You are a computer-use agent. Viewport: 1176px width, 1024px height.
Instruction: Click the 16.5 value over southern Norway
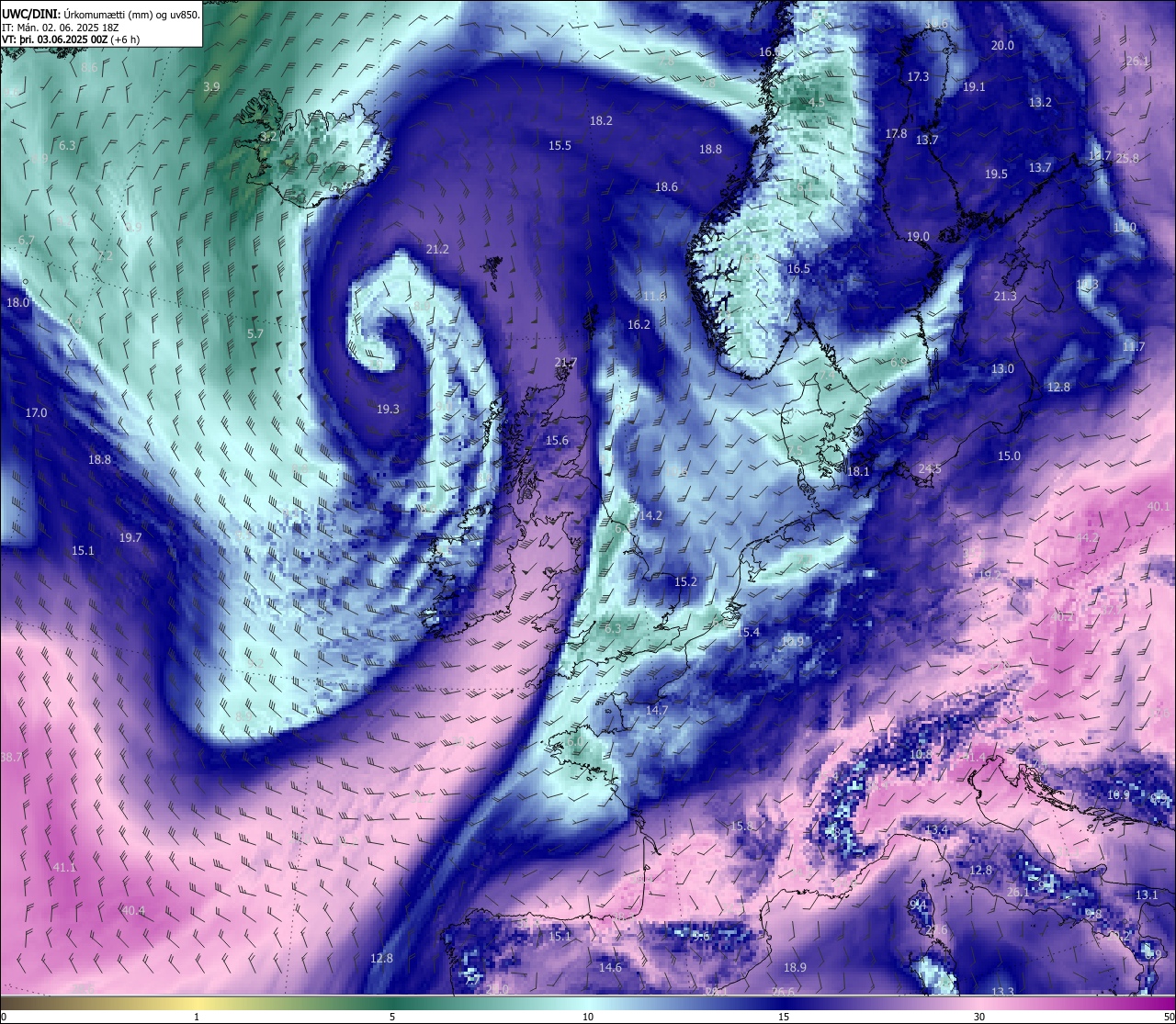[x=798, y=268]
